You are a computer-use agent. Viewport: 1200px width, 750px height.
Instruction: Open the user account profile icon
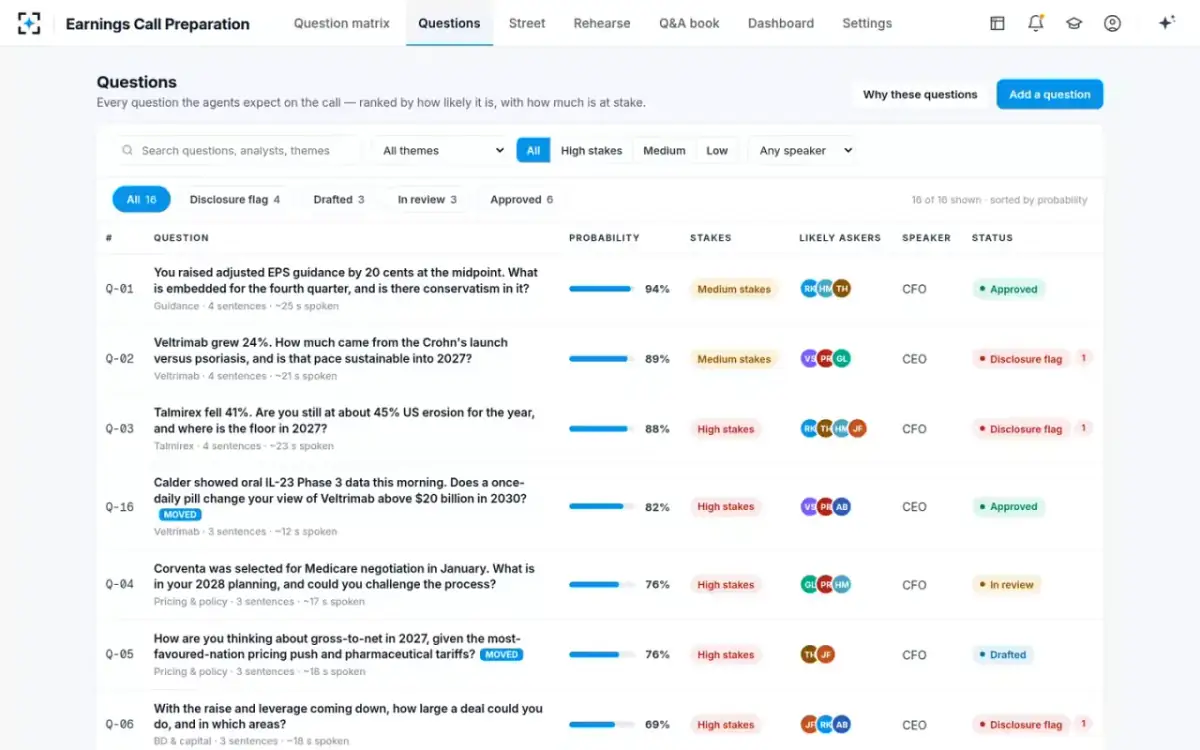(x=1112, y=23)
